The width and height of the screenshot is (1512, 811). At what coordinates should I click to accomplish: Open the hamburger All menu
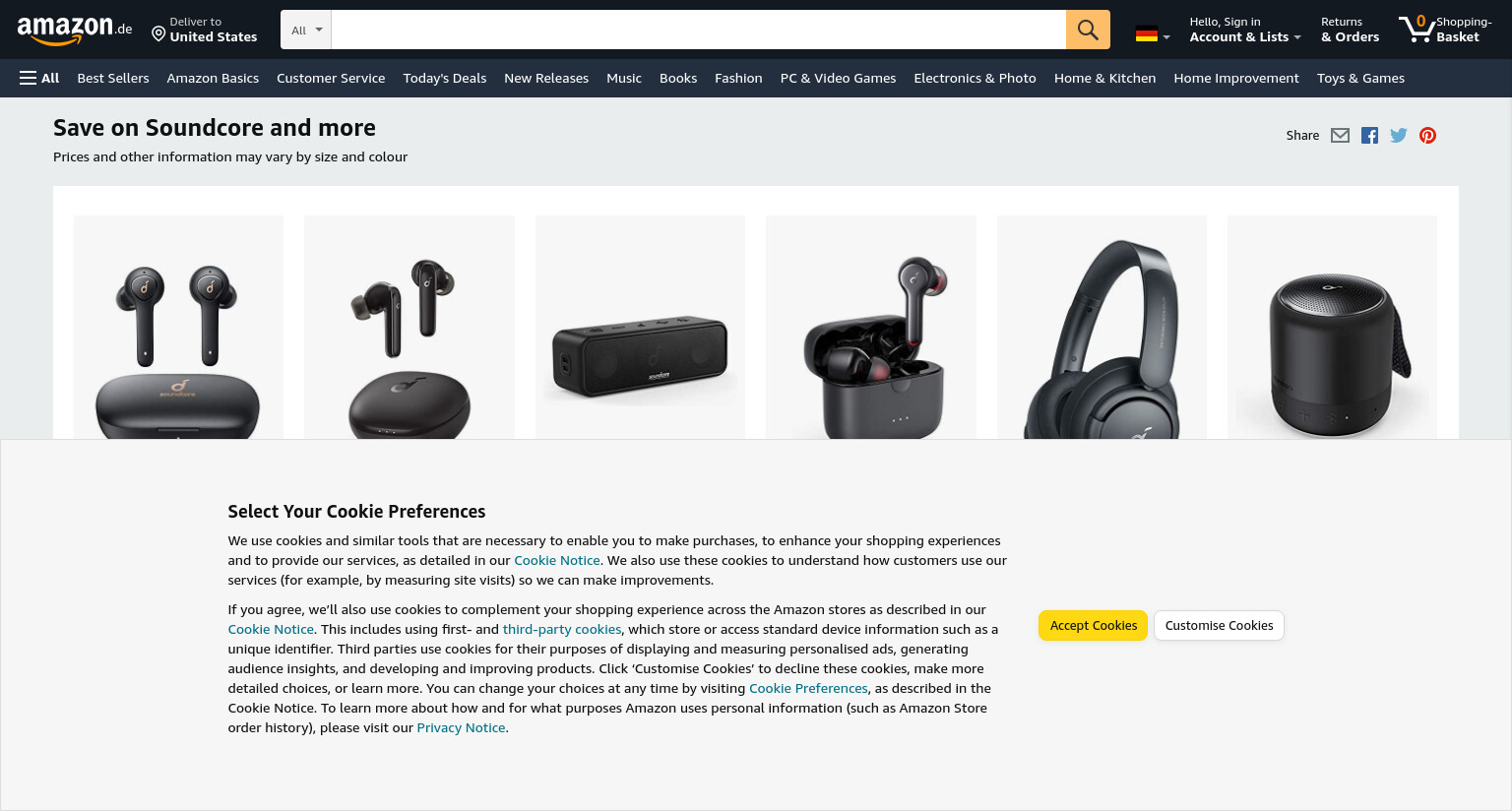39,78
